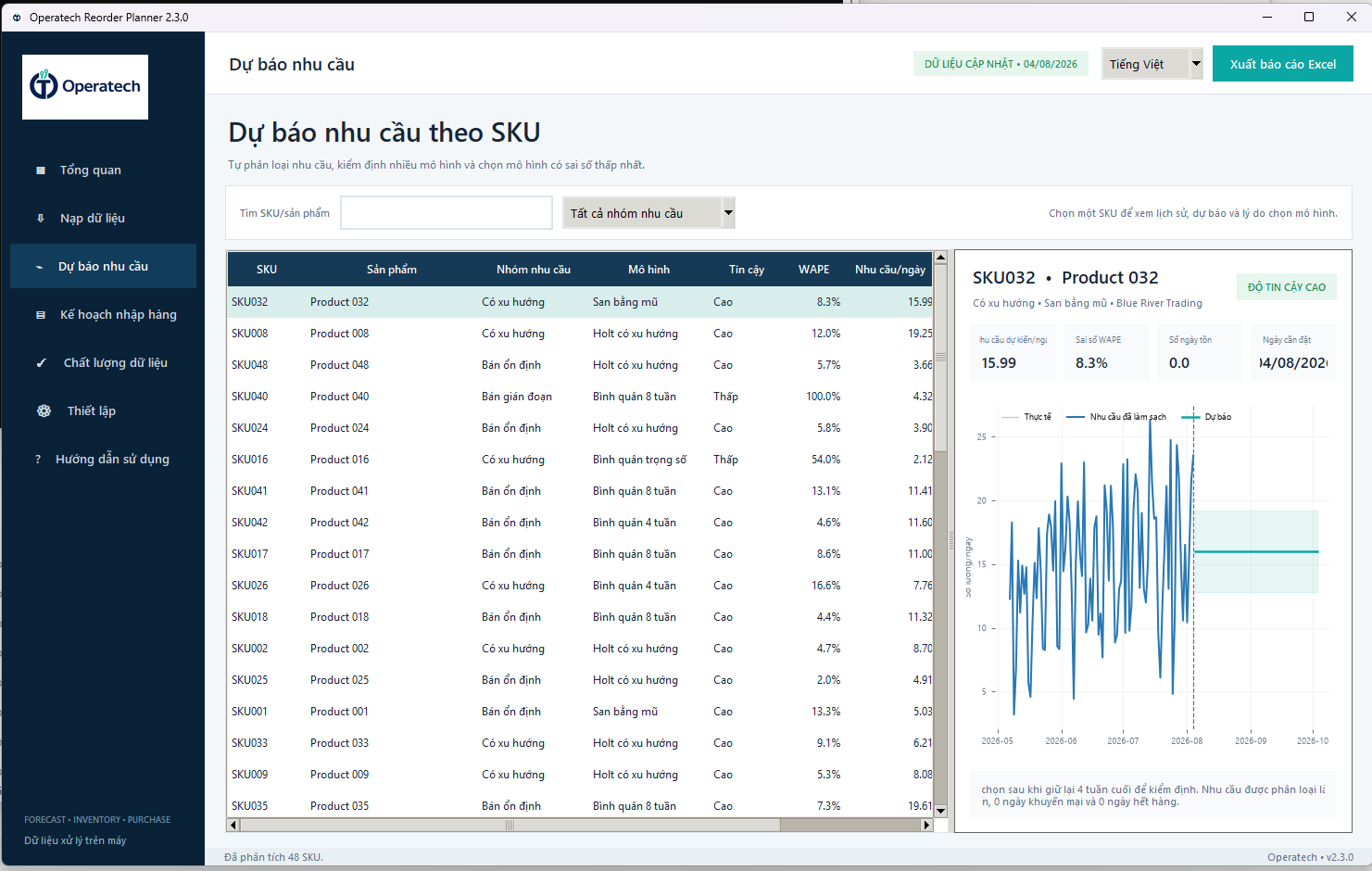Image resolution: width=1372 pixels, height=871 pixels.
Task: Select the SKU040 Bán gián đoạn row
Action: point(580,397)
